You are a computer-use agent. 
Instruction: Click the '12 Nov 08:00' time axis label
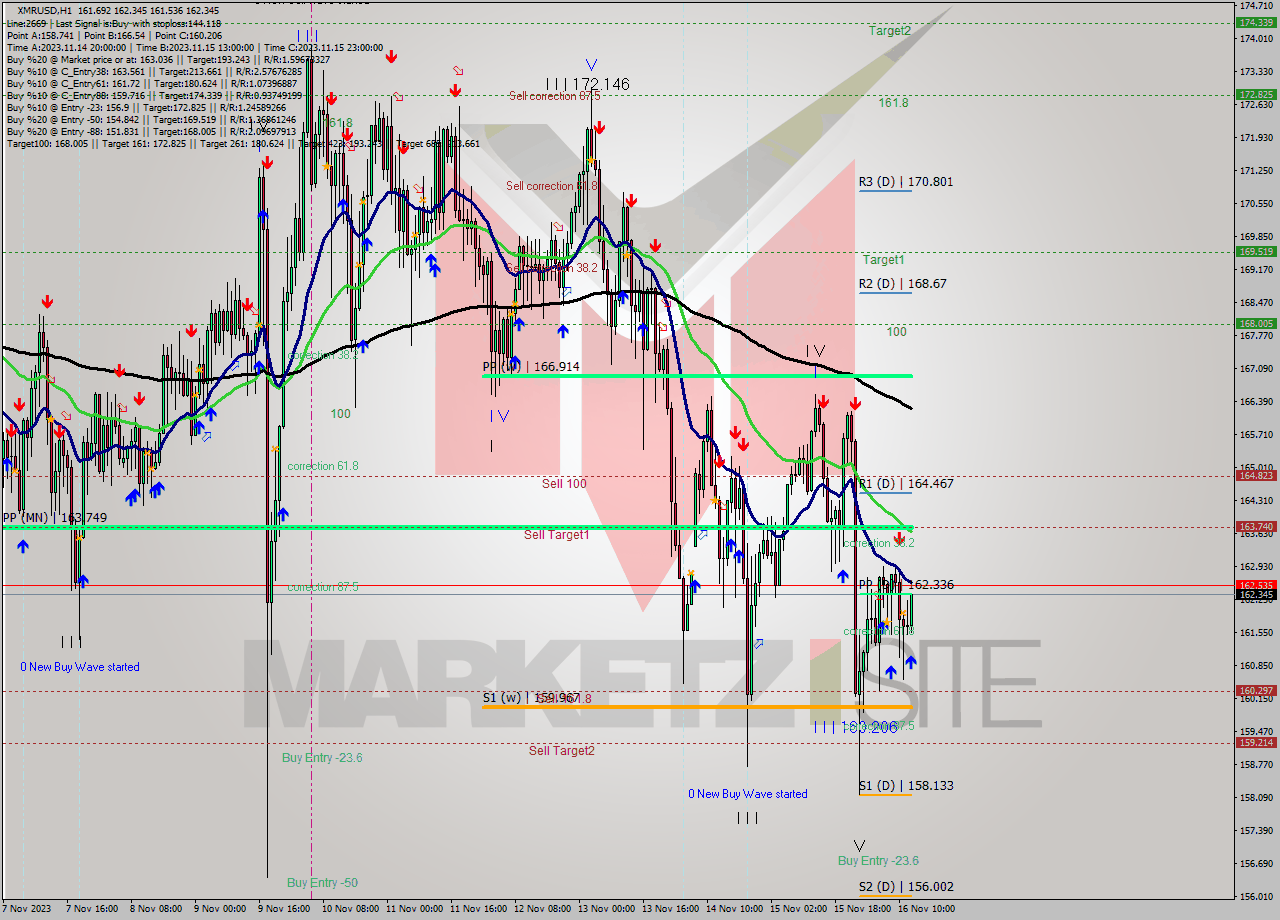tap(541, 909)
